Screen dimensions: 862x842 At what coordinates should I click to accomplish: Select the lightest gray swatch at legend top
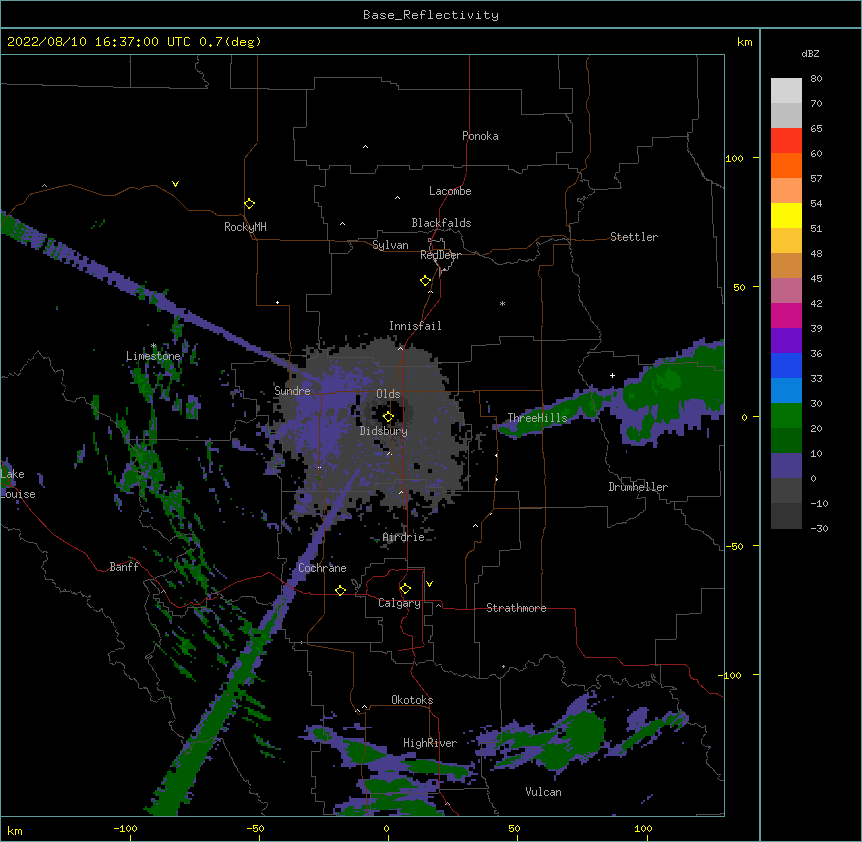(786, 90)
